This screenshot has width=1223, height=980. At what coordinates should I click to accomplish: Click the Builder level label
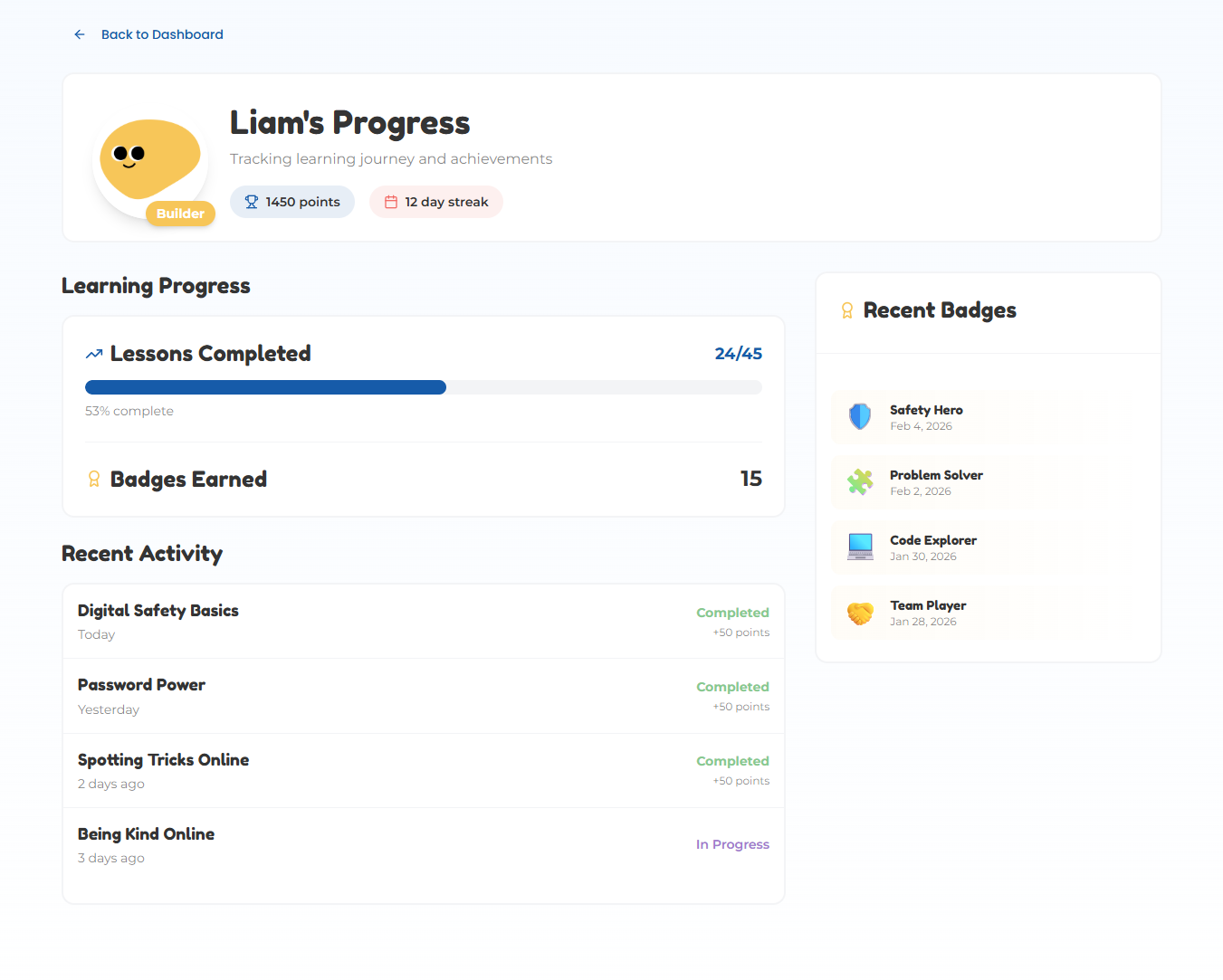(180, 214)
